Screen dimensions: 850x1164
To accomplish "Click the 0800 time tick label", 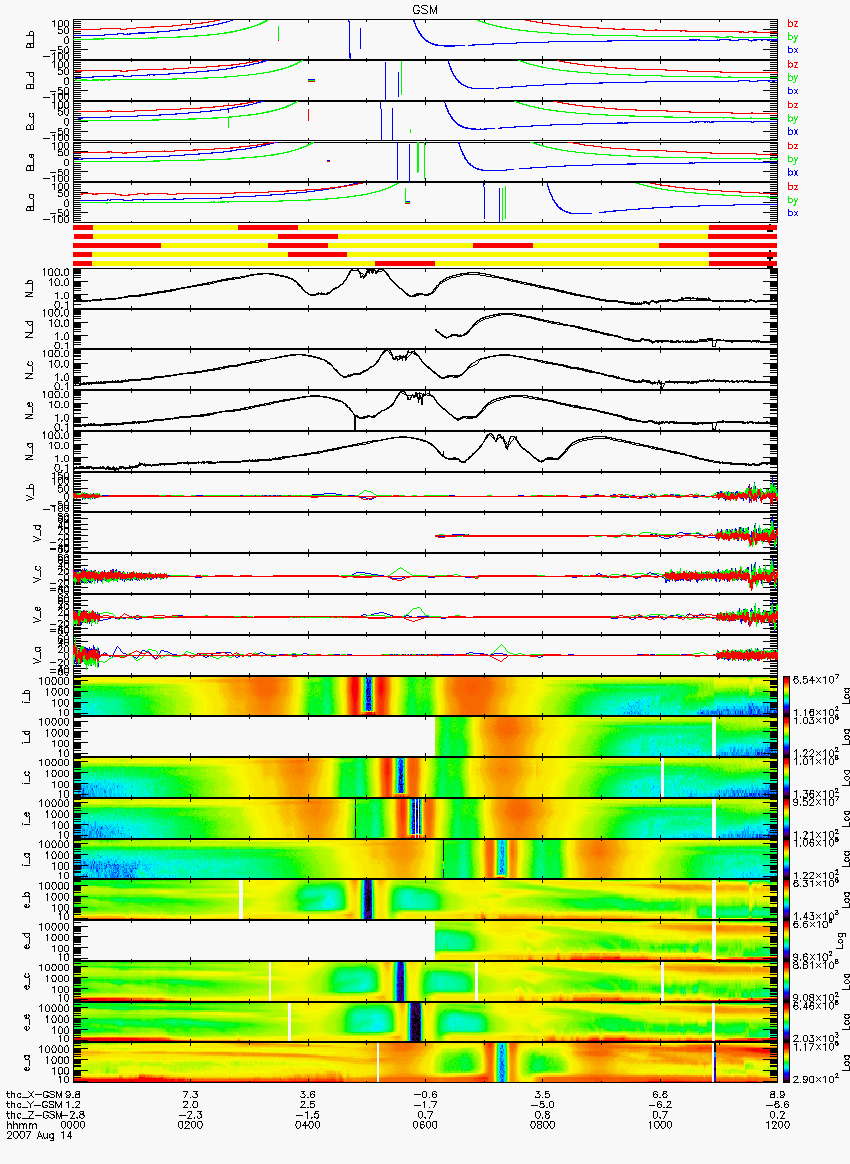I will pyautogui.click(x=543, y=1124).
